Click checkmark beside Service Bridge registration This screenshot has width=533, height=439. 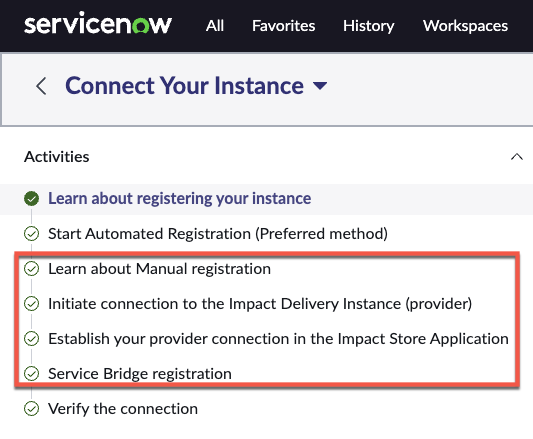[x=32, y=374]
